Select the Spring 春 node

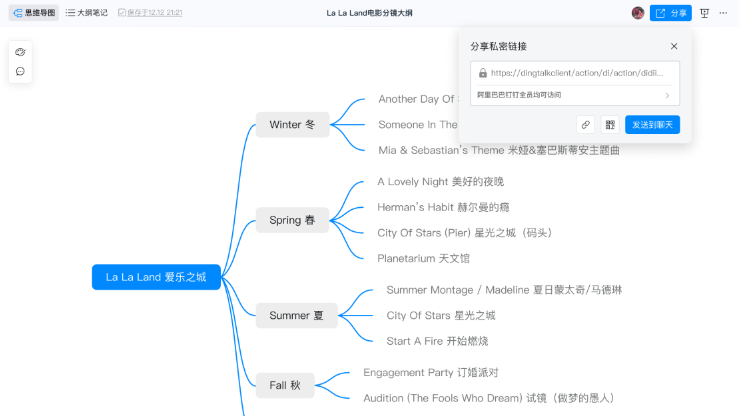coord(292,220)
